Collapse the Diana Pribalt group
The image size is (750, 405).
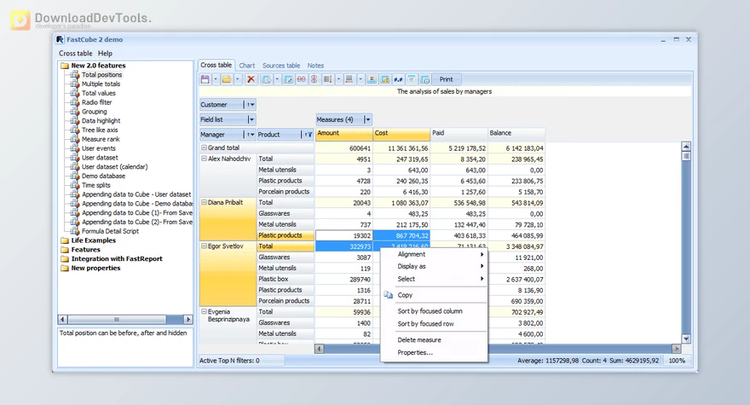(x=204, y=202)
